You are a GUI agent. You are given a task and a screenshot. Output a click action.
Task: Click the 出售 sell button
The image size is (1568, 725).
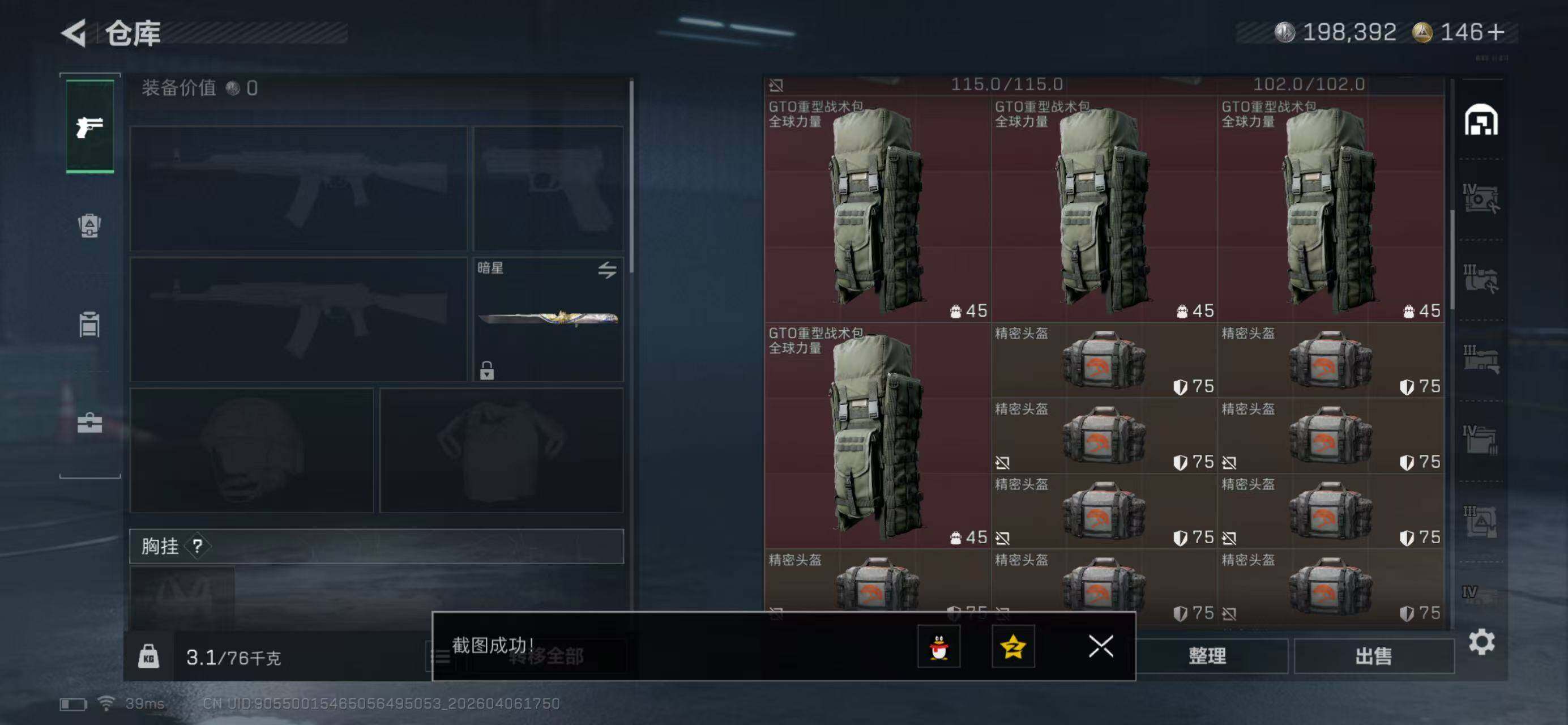(1373, 655)
